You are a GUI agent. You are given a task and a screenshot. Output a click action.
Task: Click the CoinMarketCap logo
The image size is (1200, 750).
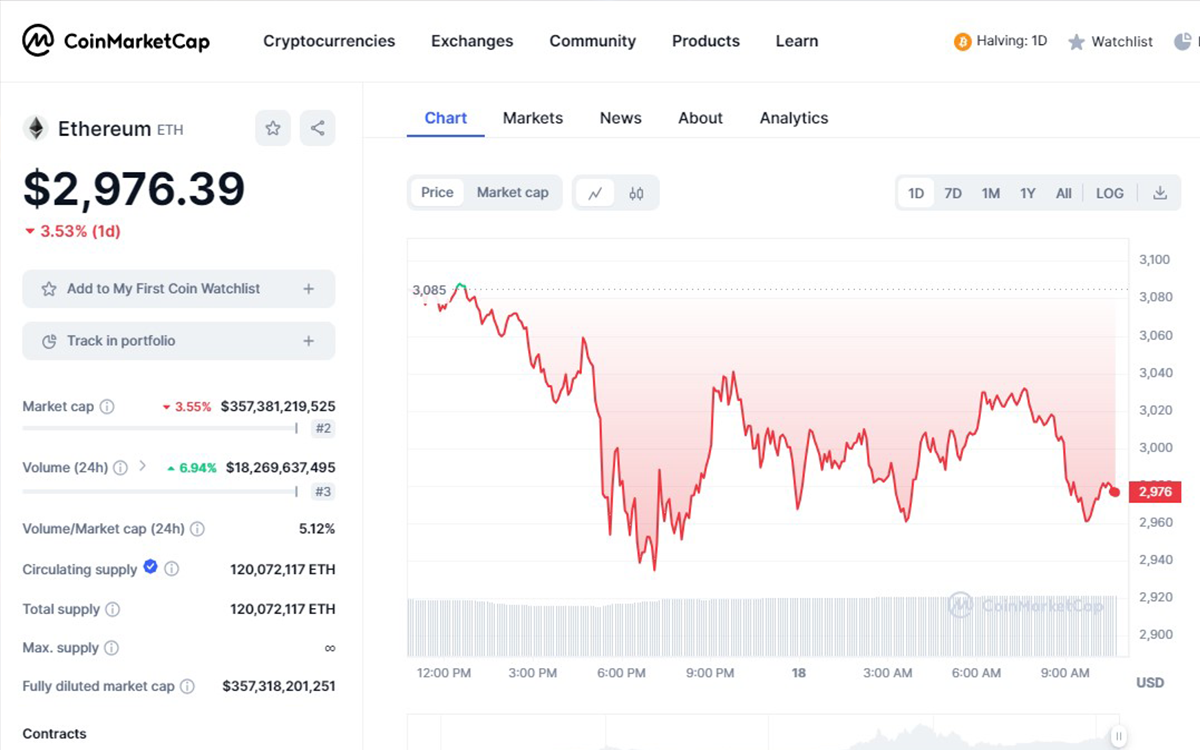[116, 41]
